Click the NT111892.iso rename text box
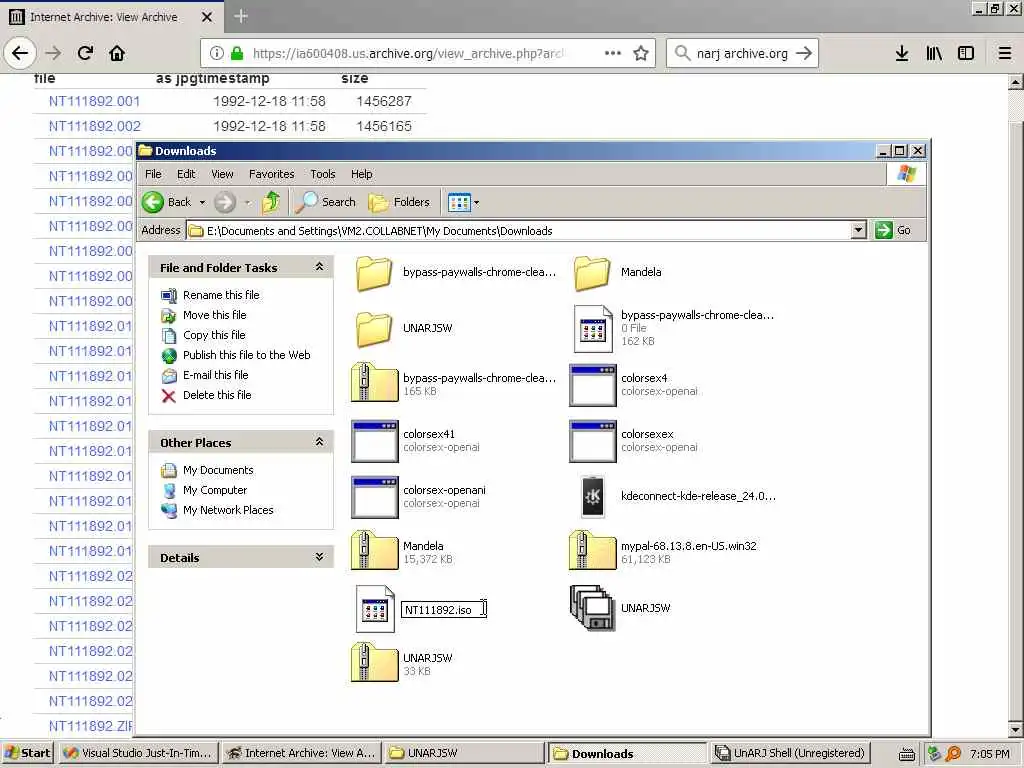1024x768 pixels. pos(443,609)
